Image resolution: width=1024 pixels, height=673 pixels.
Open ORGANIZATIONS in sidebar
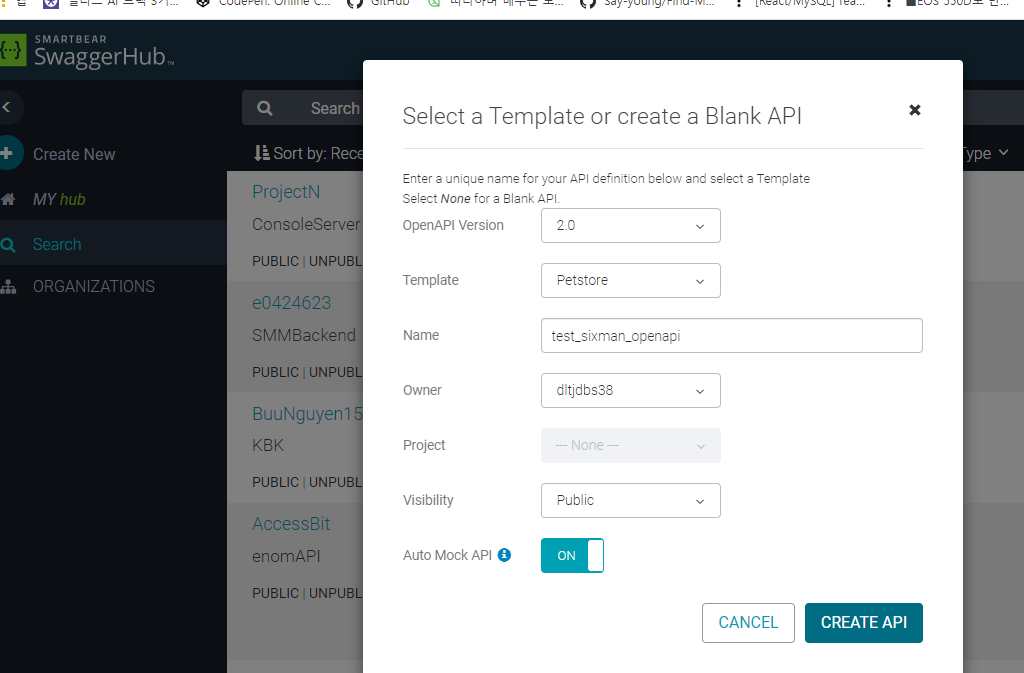[x=93, y=286]
